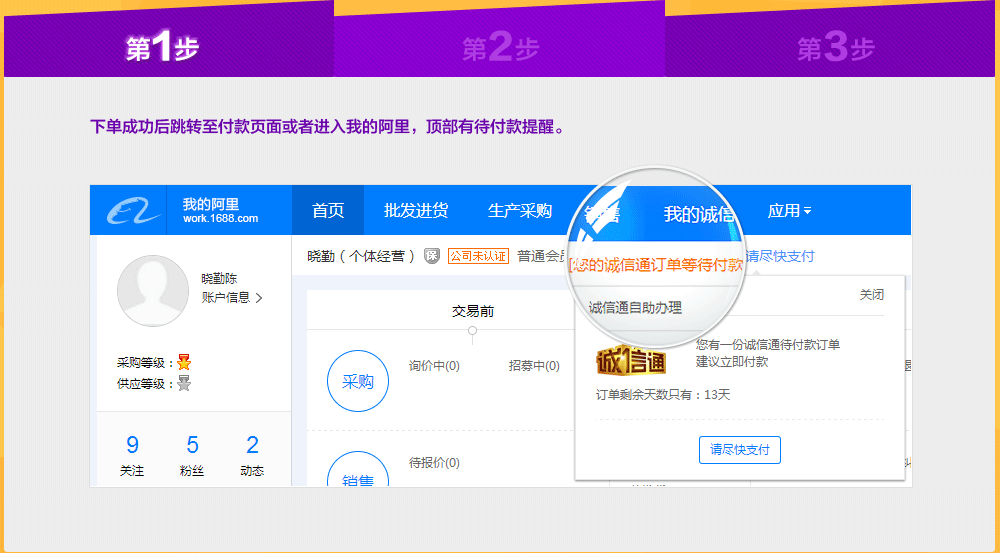View the 9 关注 follow count
Screen dimensions: 1000x553
click(132, 453)
